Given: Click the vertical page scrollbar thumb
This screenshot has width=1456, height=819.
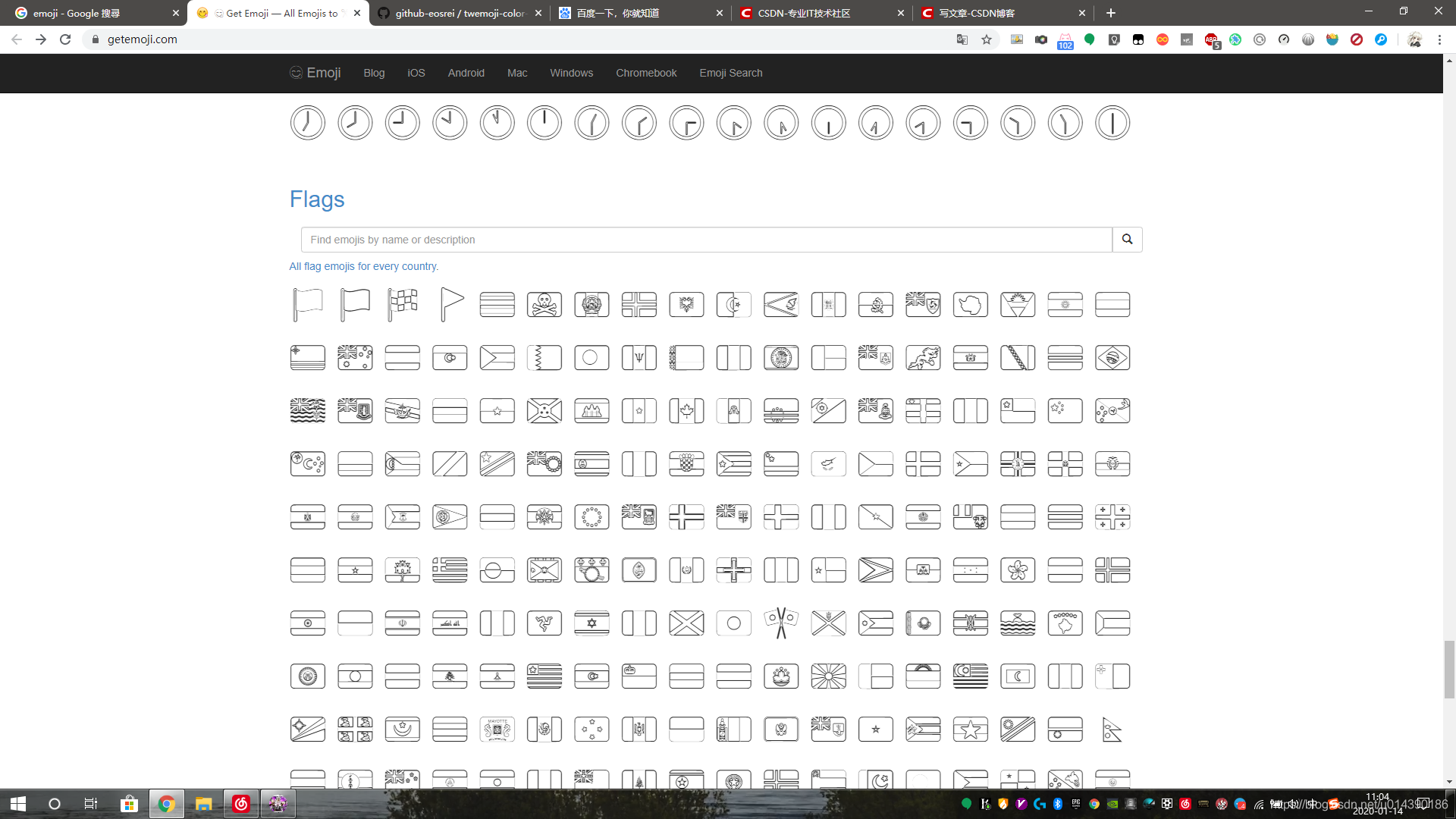Looking at the screenshot, I should coord(1449,669).
